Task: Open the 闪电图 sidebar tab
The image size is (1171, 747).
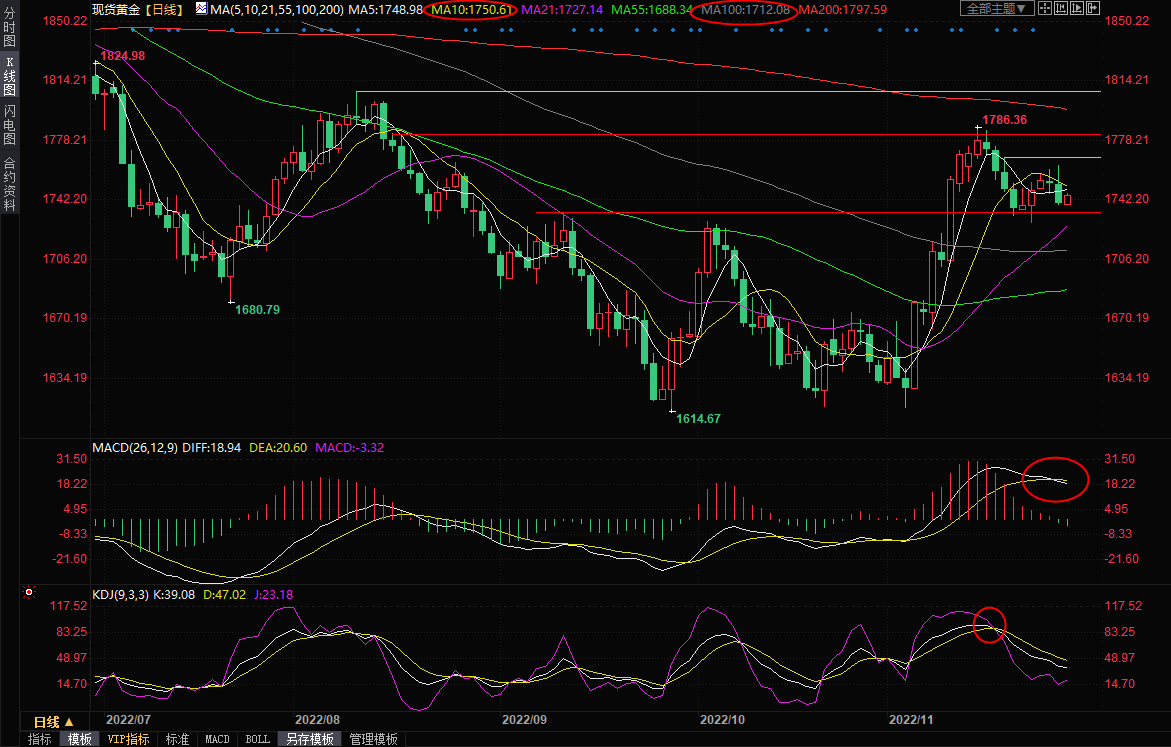Action: (9, 123)
